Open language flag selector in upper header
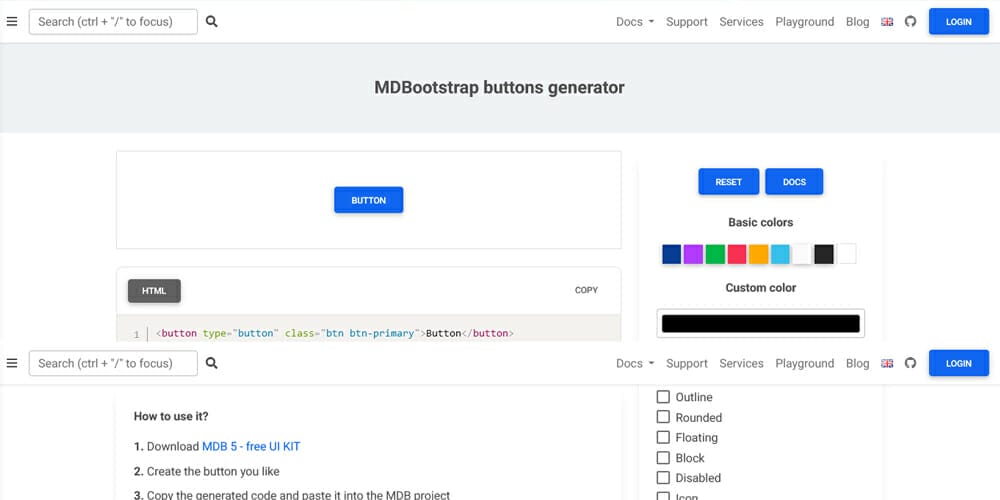 [887, 22]
